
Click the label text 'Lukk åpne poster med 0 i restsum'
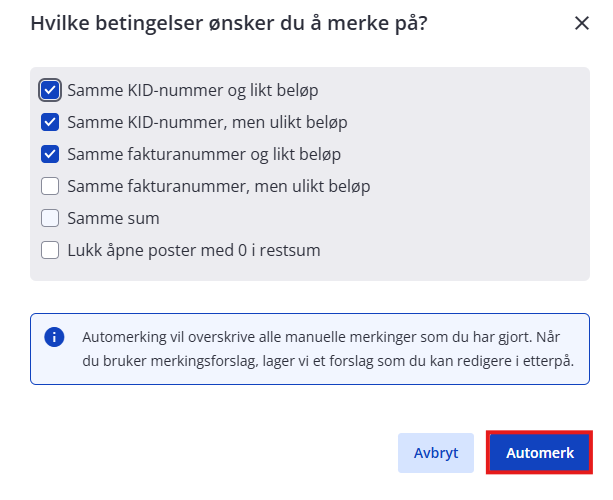tap(194, 250)
